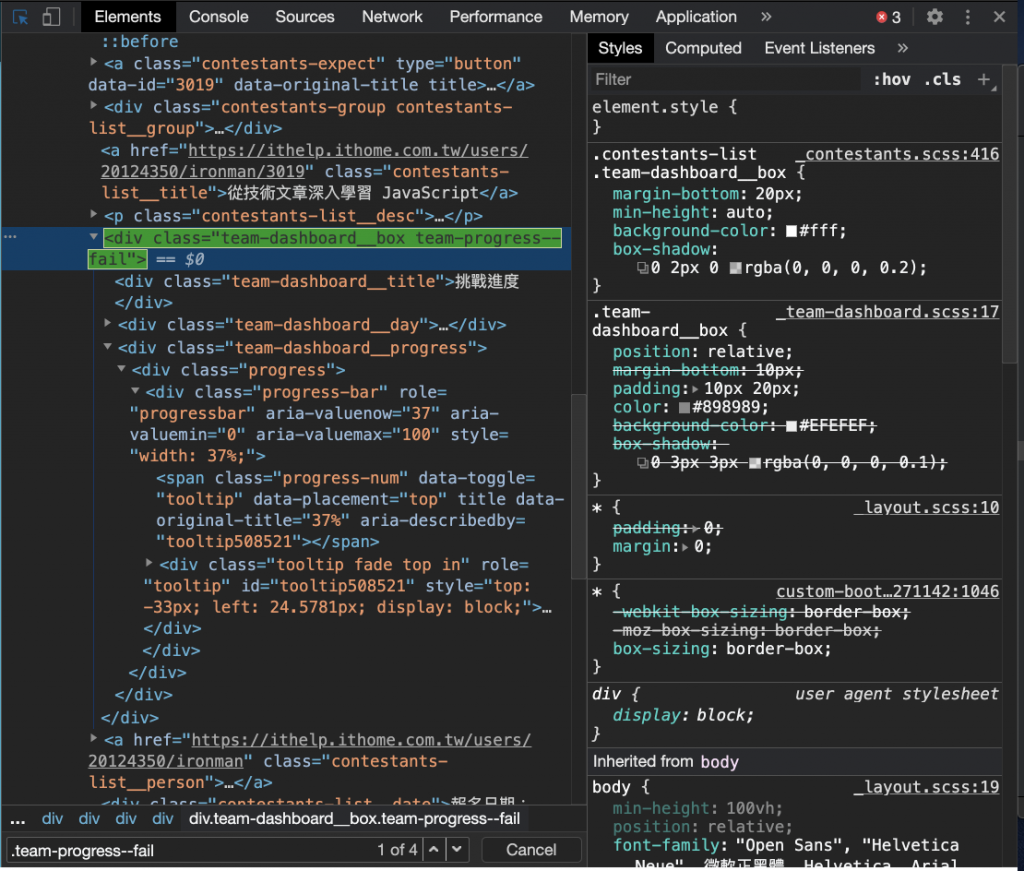This screenshot has width=1024, height=871.
Task: Click the #fff background-color swatch
Action: tap(792, 231)
